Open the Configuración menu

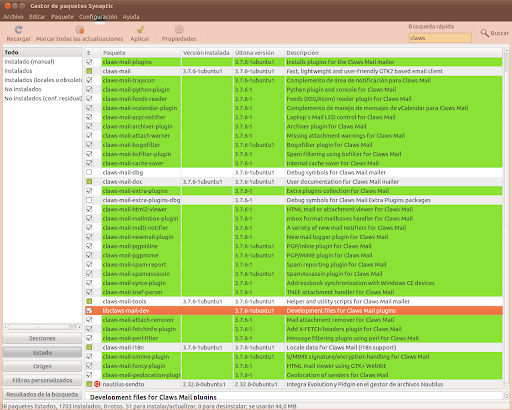98,17
